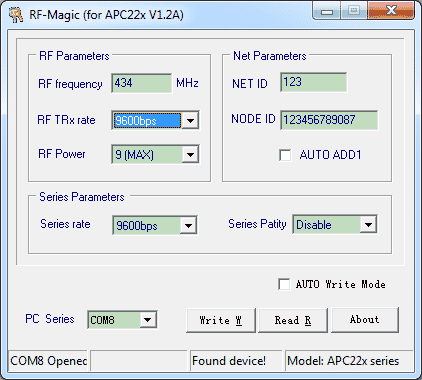This screenshot has width=422, height=380.
Task: Click the 'Series Parameters' group title
Action: [82, 197]
